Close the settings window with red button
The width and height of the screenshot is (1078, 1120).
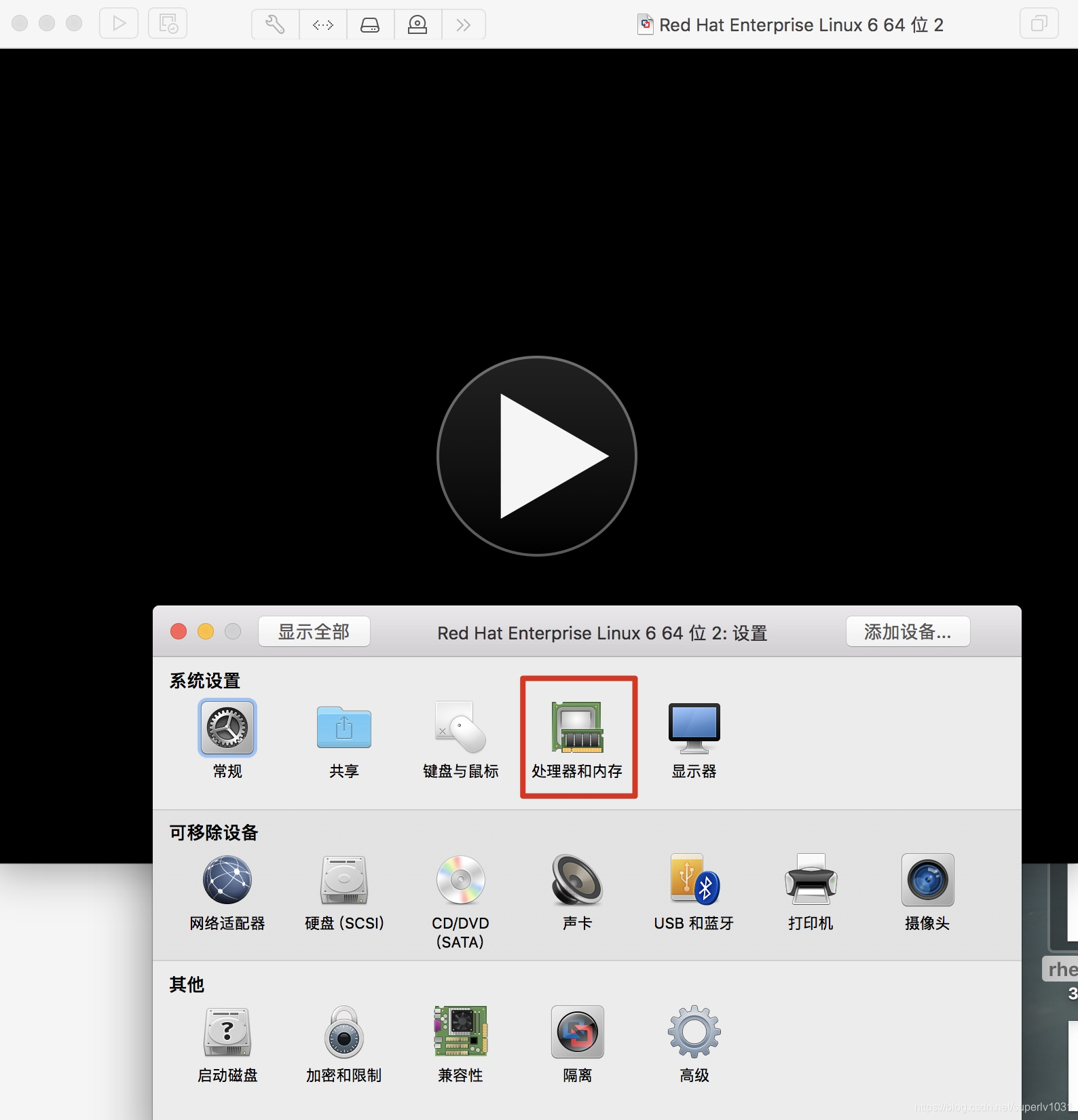pos(179,631)
